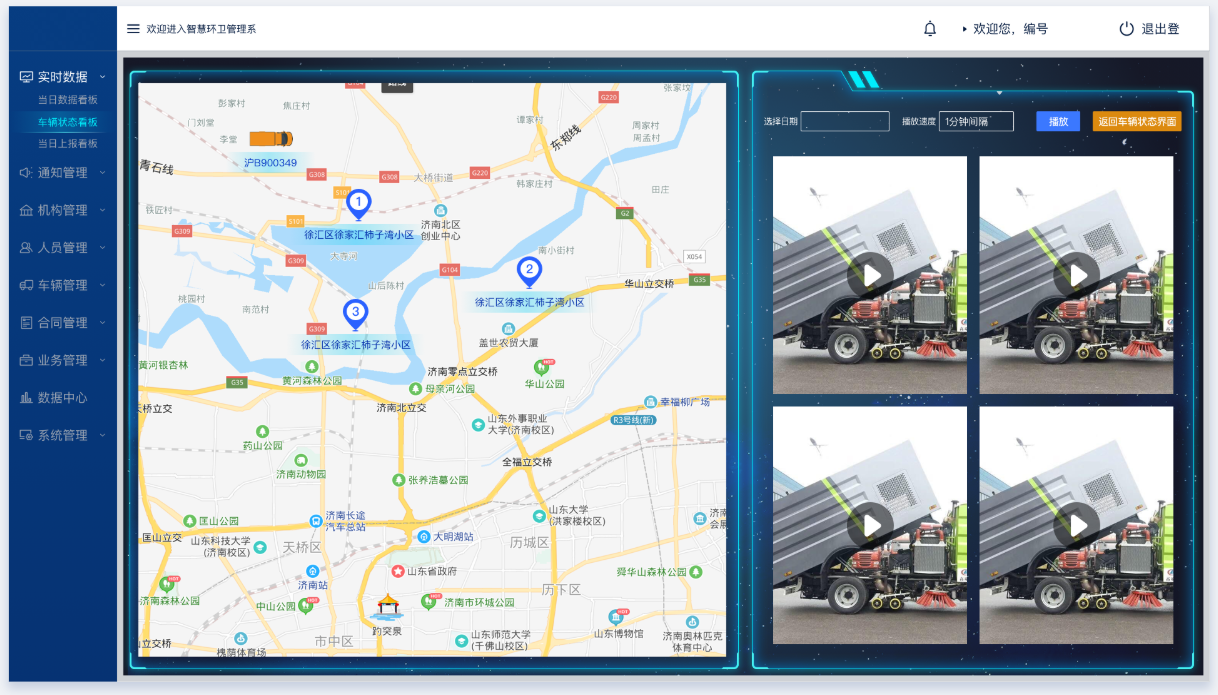Click the 选择日期 date input field
Viewport: 1218px width, 695px height.
coord(845,121)
